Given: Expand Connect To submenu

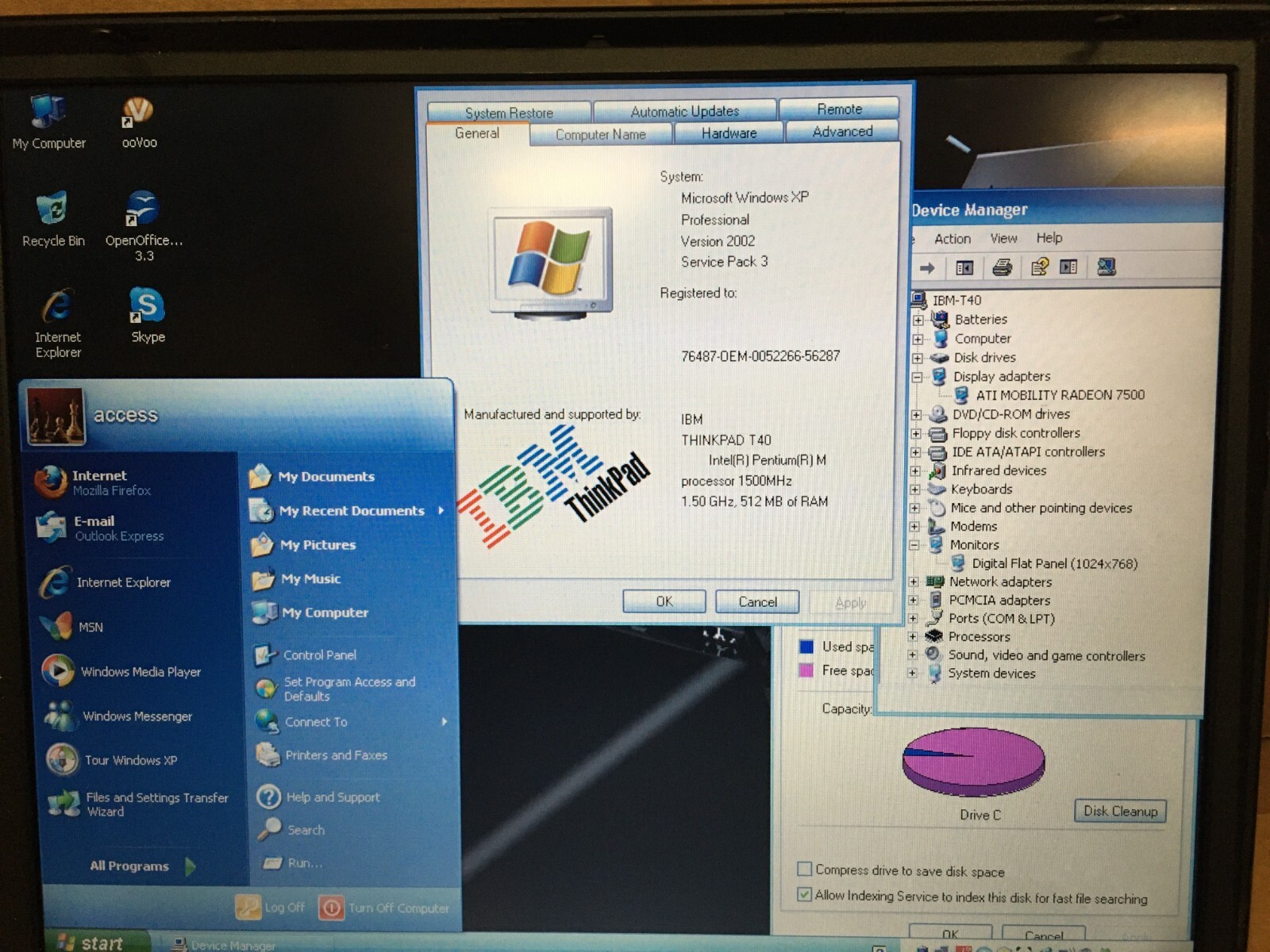Looking at the screenshot, I should [352, 721].
